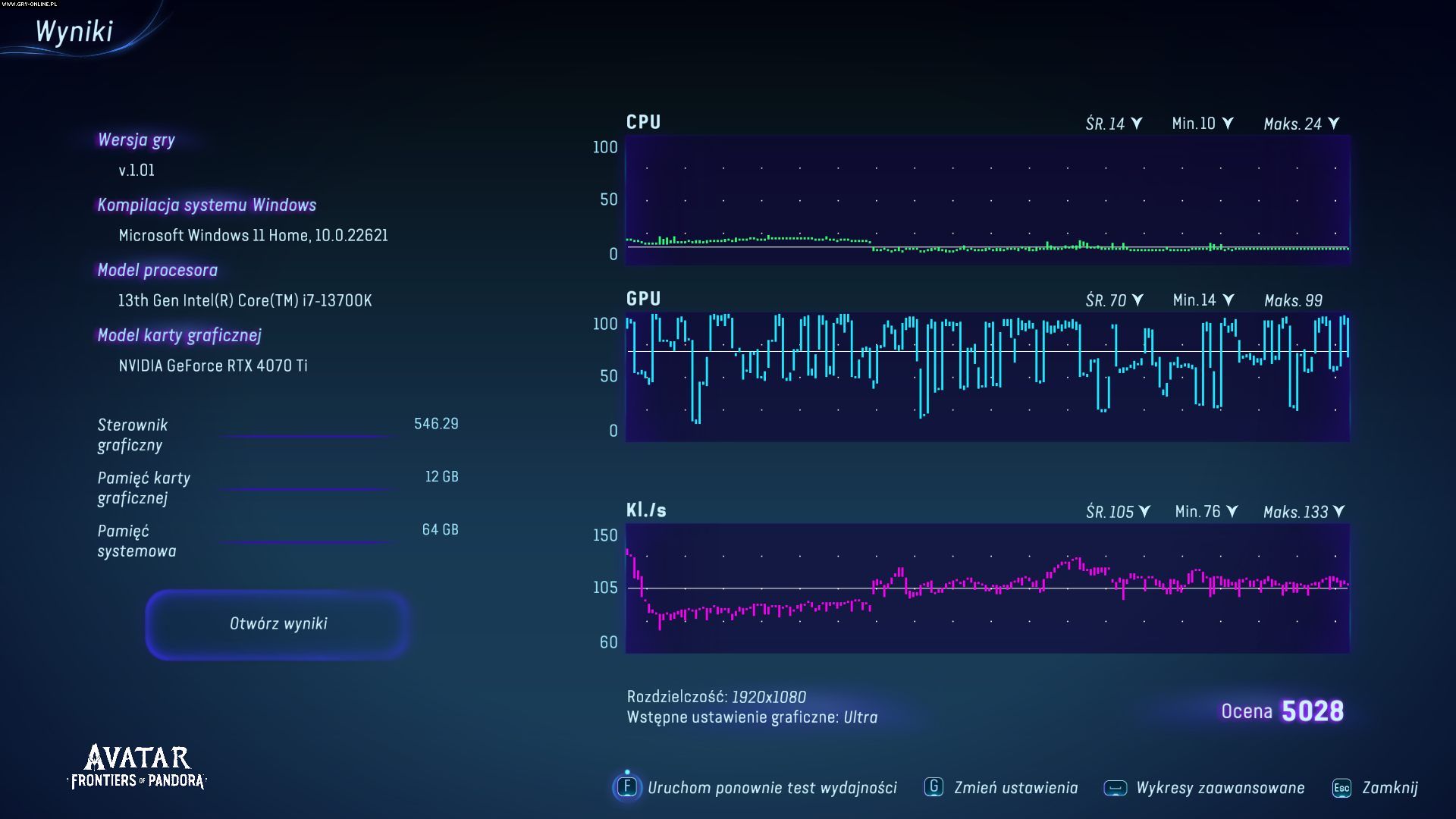Open Wykresy zaawansowane view
This screenshot has height=819, width=1456.
tap(1219, 788)
